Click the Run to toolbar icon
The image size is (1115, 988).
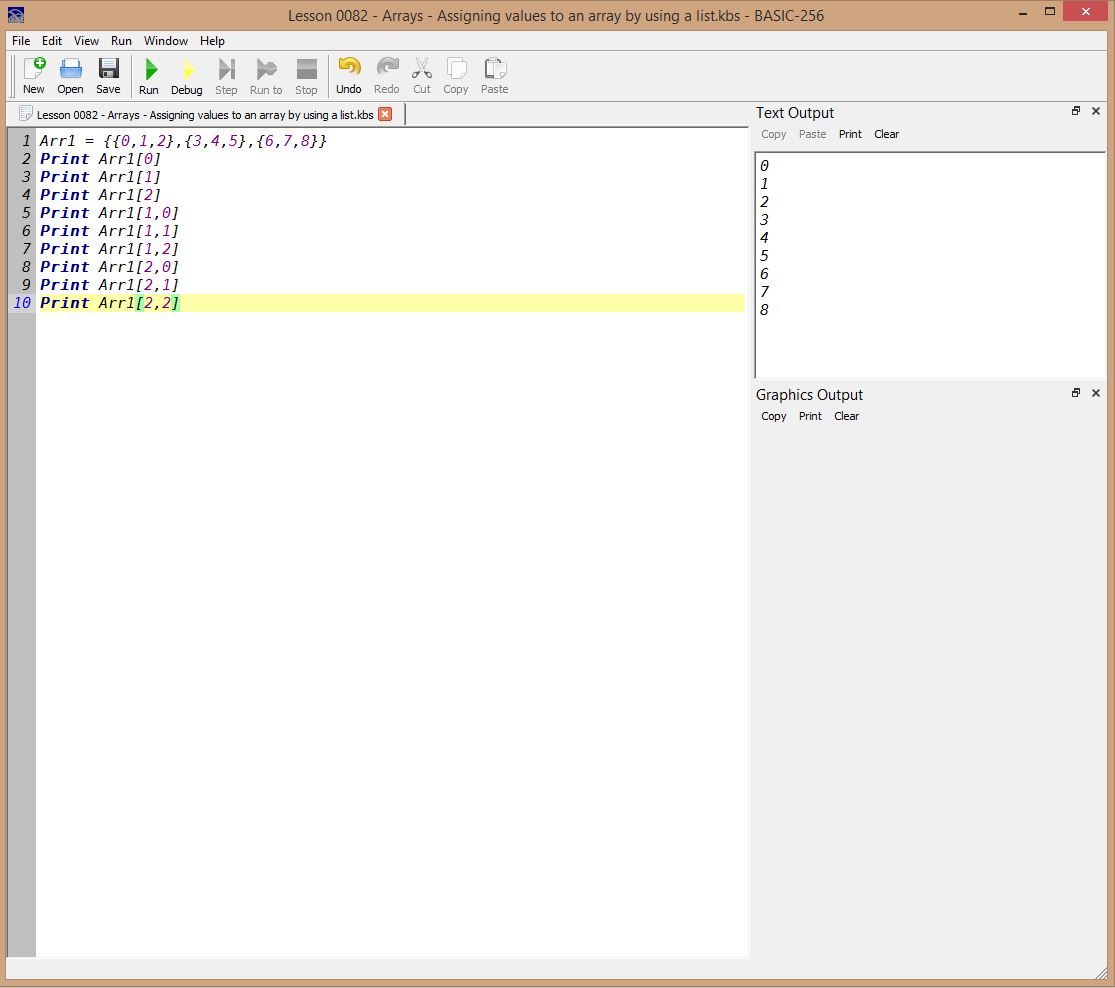266,76
